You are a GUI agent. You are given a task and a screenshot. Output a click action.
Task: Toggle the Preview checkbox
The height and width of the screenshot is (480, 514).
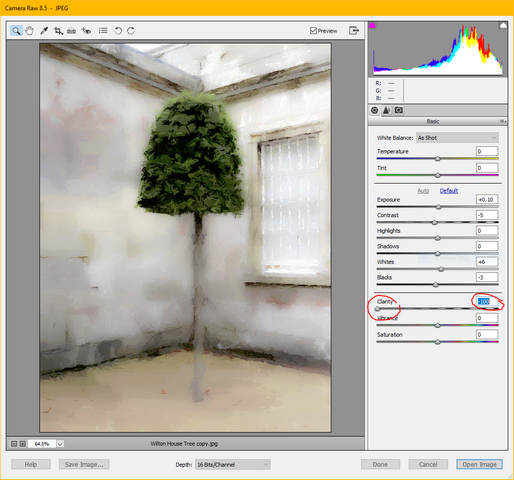tap(313, 31)
